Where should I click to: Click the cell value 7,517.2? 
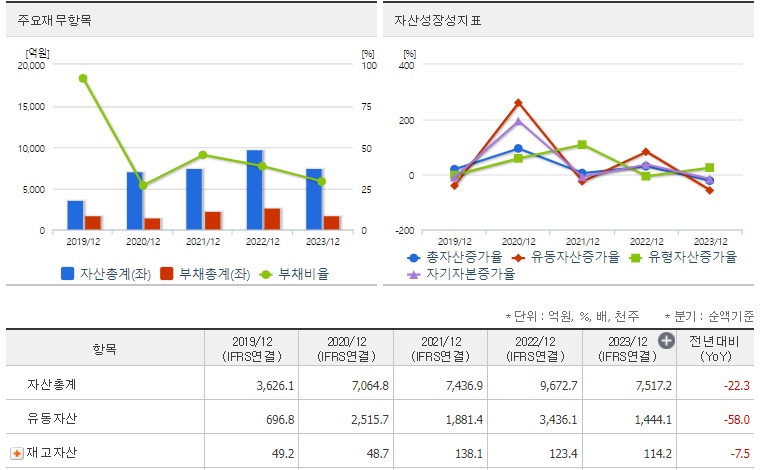coord(653,386)
